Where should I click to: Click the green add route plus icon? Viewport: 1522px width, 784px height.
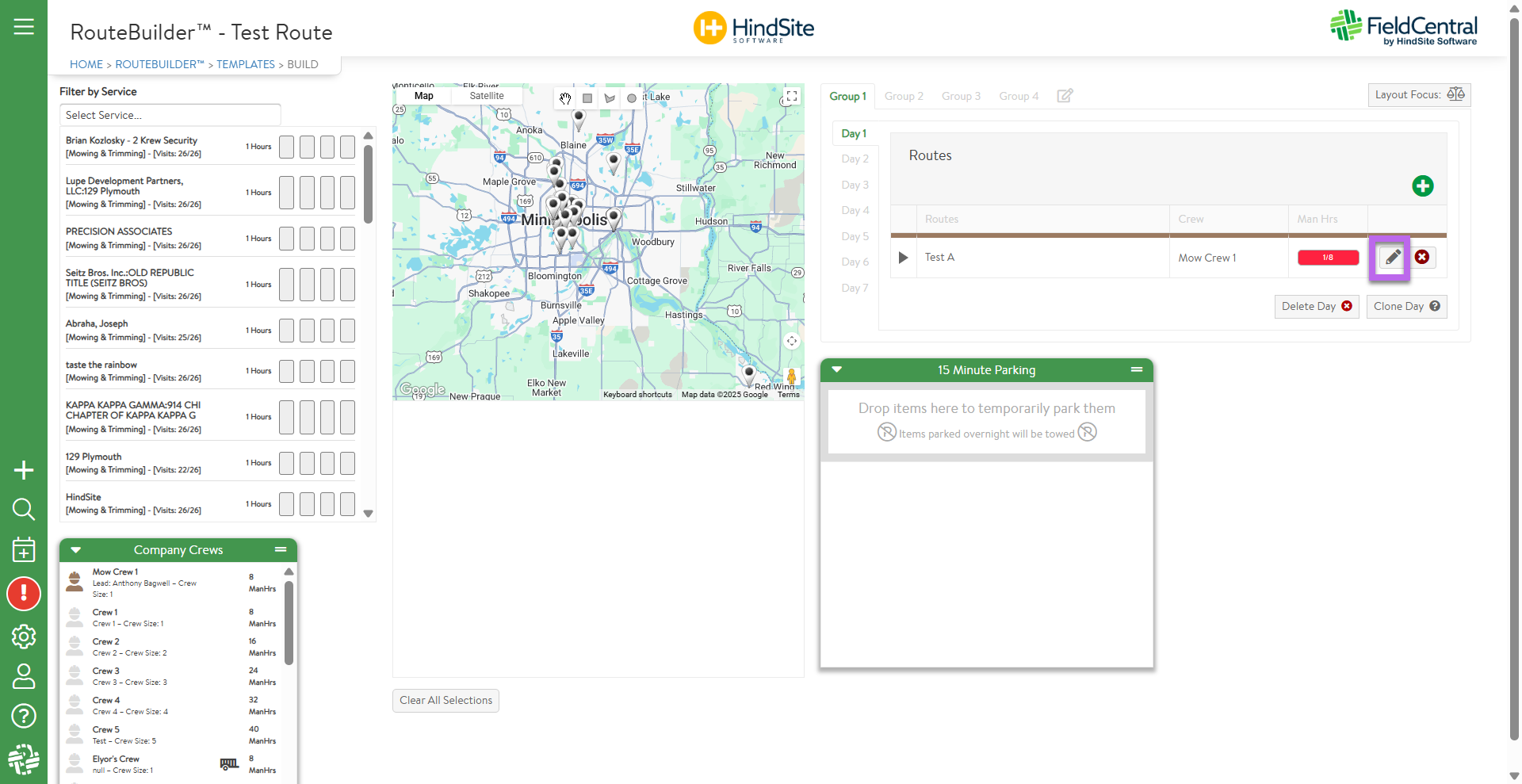coord(1422,186)
